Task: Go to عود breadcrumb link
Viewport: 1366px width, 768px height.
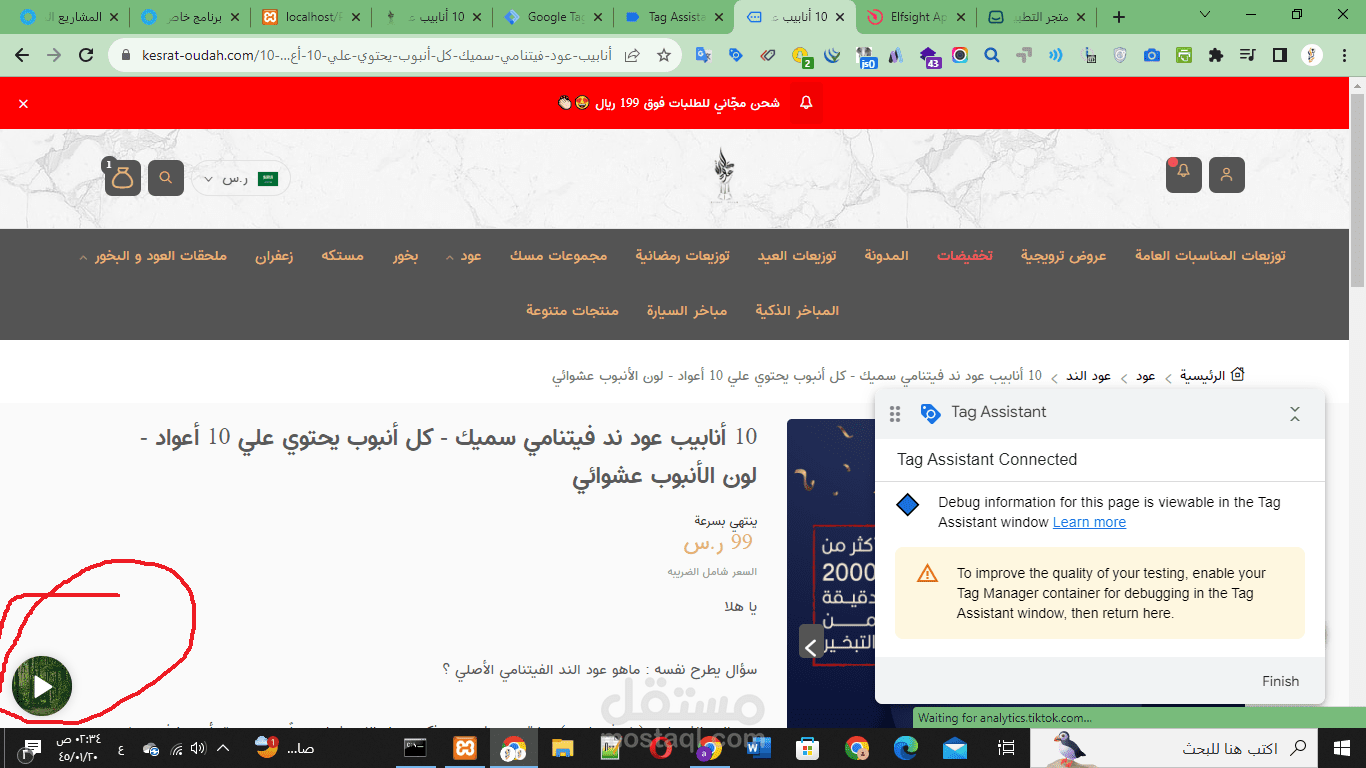Action: click(1146, 376)
